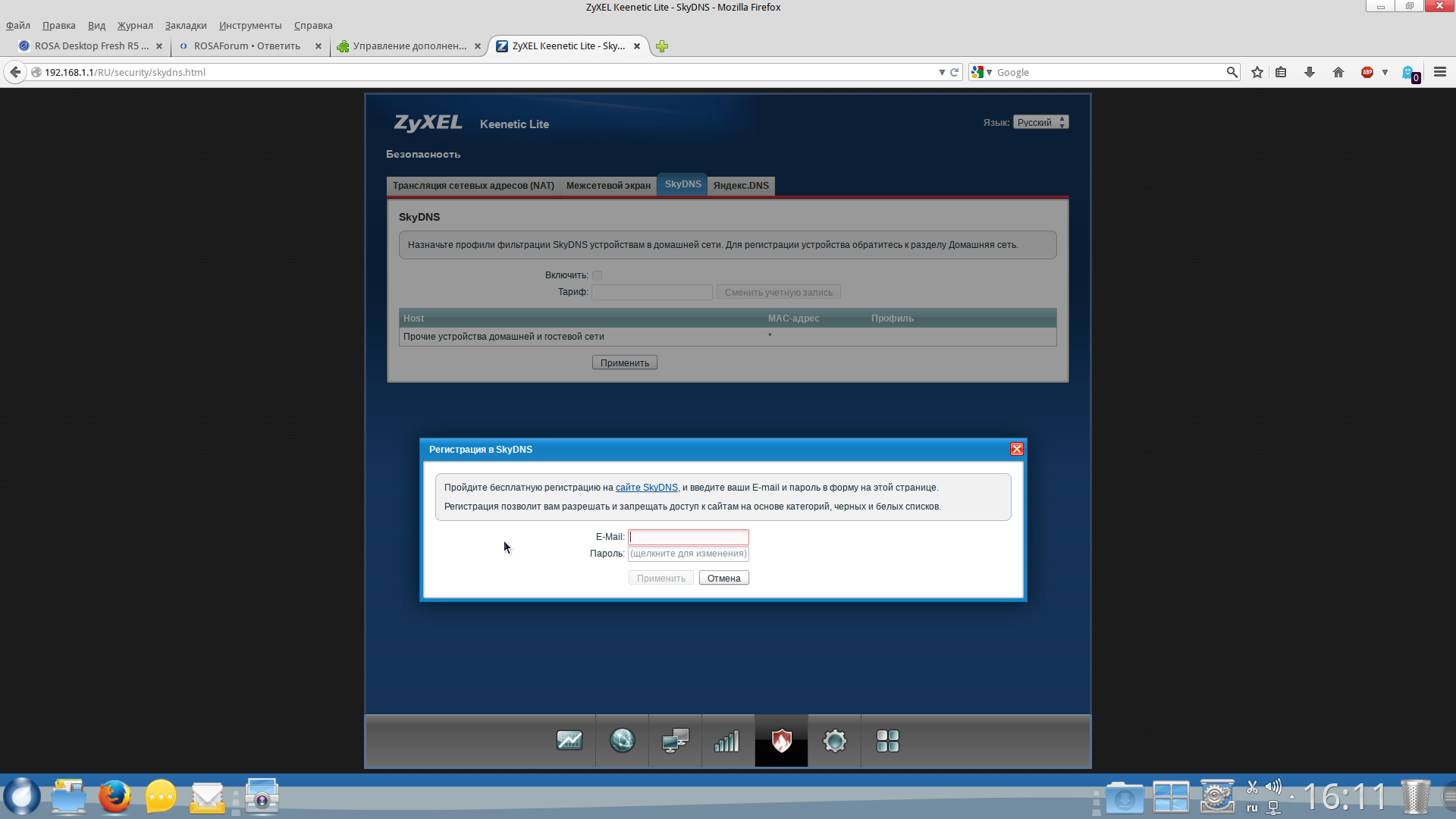The image size is (1456, 819).
Task: Follow the сайте SkyDNS link
Action: (646, 488)
